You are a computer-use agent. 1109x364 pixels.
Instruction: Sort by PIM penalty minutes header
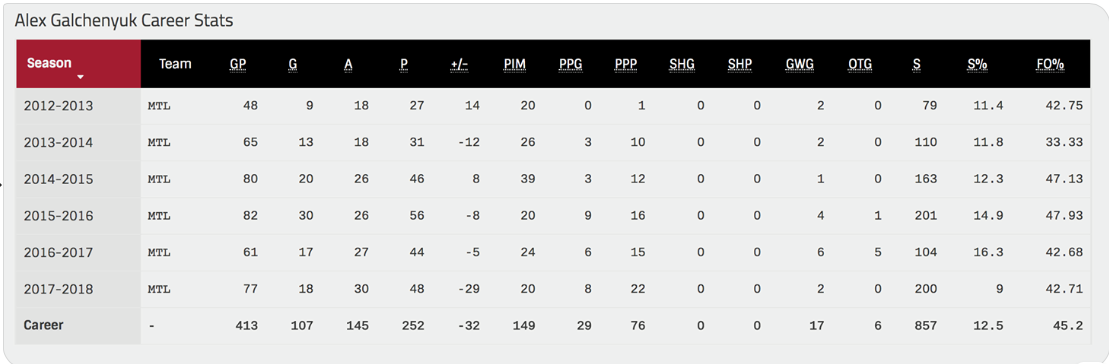click(x=514, y=64)
